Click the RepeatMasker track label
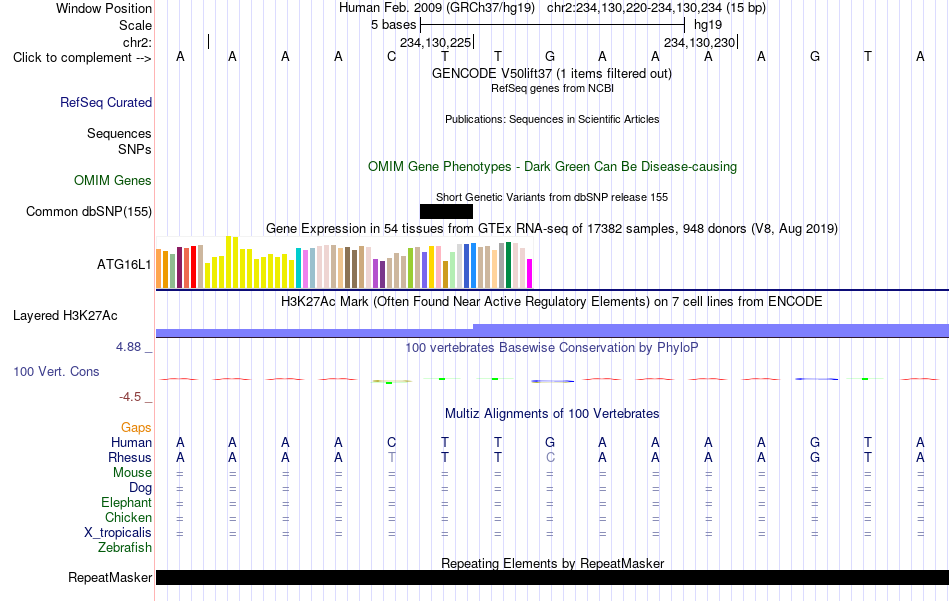Image resolution: width=950 pixels, height=601 pixels. click(x=110, y=577)
